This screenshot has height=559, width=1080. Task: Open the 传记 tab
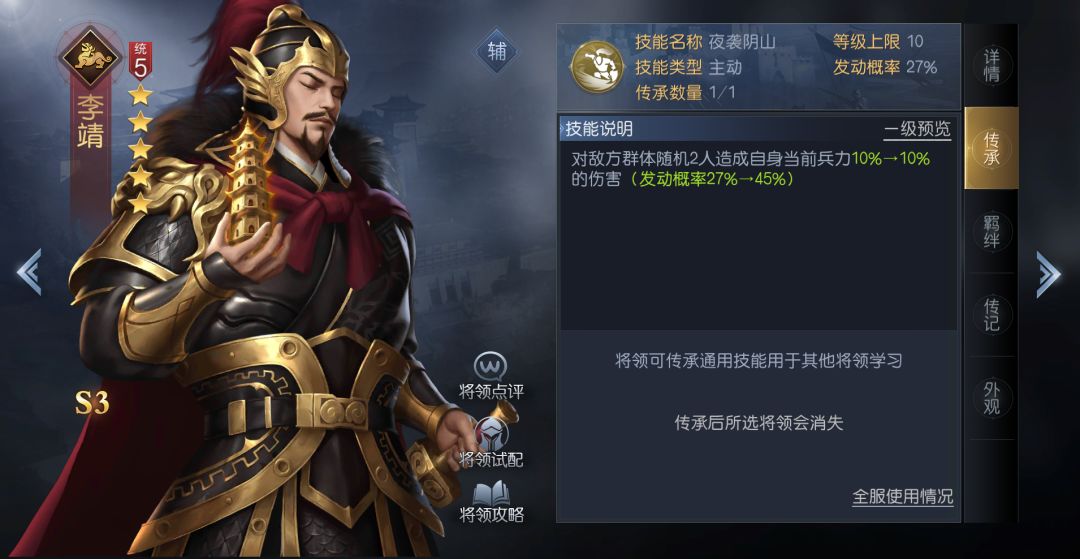pyautogui.click(x=990, y=314)
